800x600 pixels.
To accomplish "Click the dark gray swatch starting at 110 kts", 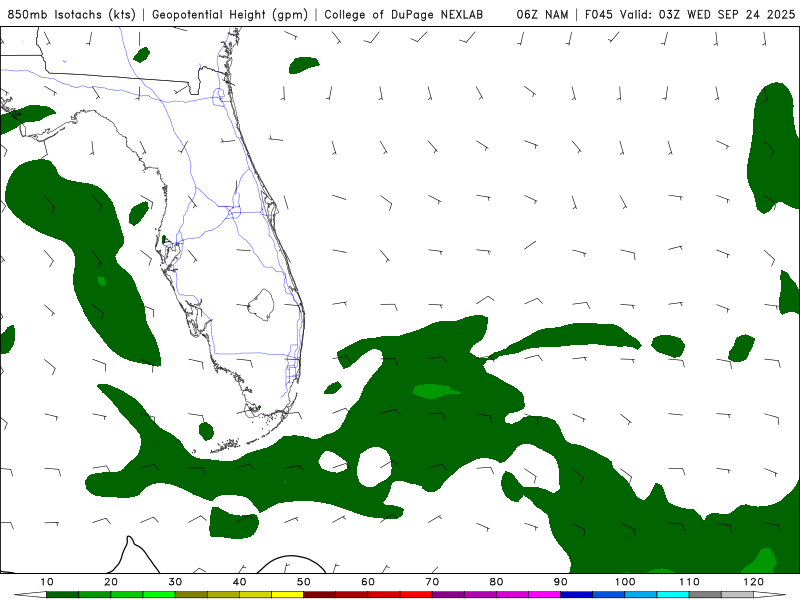I will 705,594.
